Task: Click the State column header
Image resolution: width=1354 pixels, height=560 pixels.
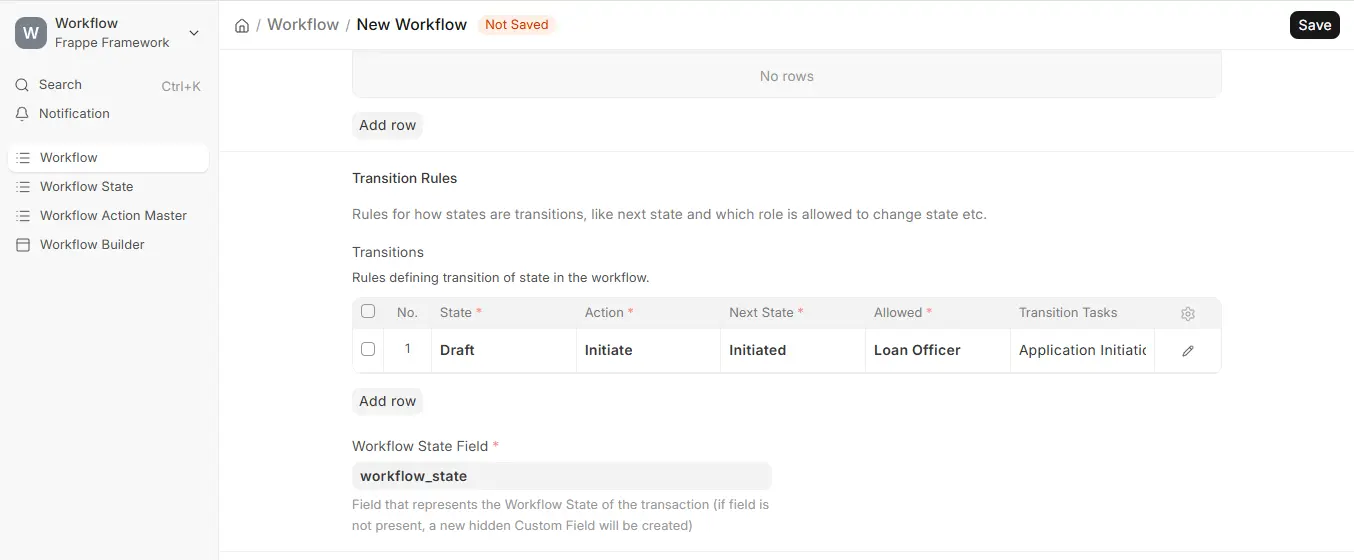Action: click(x=504, y=313)
